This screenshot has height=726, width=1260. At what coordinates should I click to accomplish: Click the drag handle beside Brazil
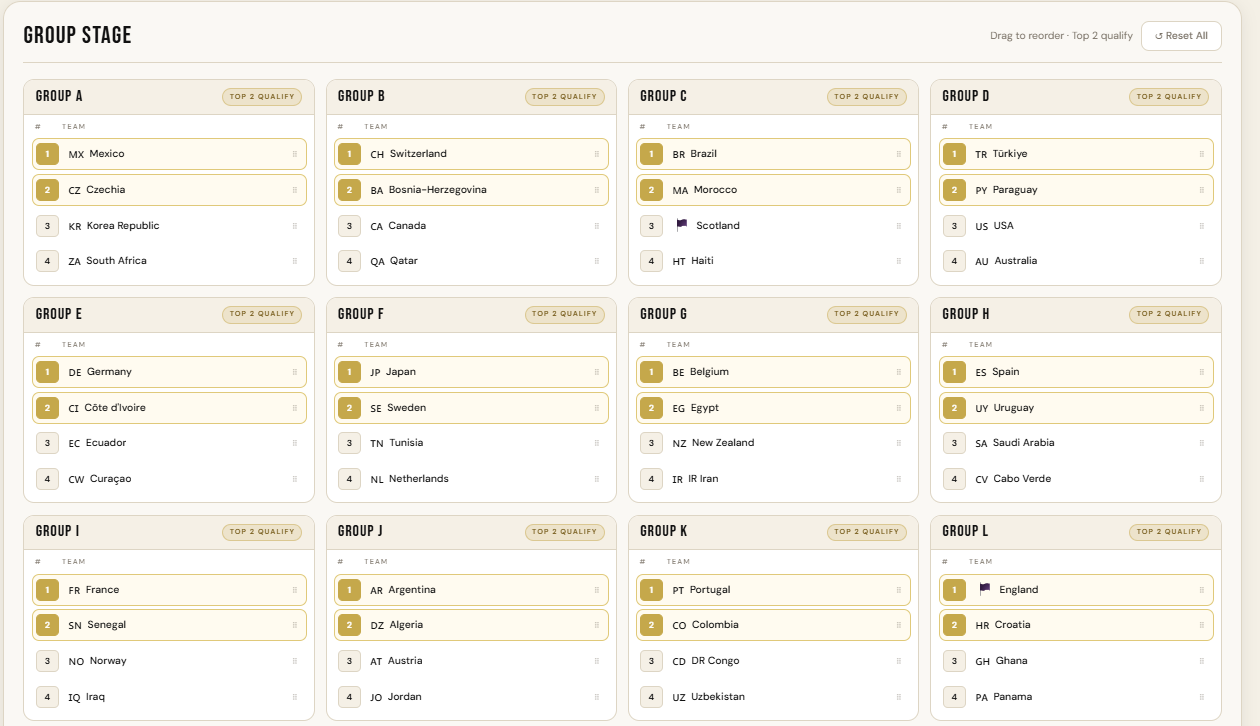point(899,154)
